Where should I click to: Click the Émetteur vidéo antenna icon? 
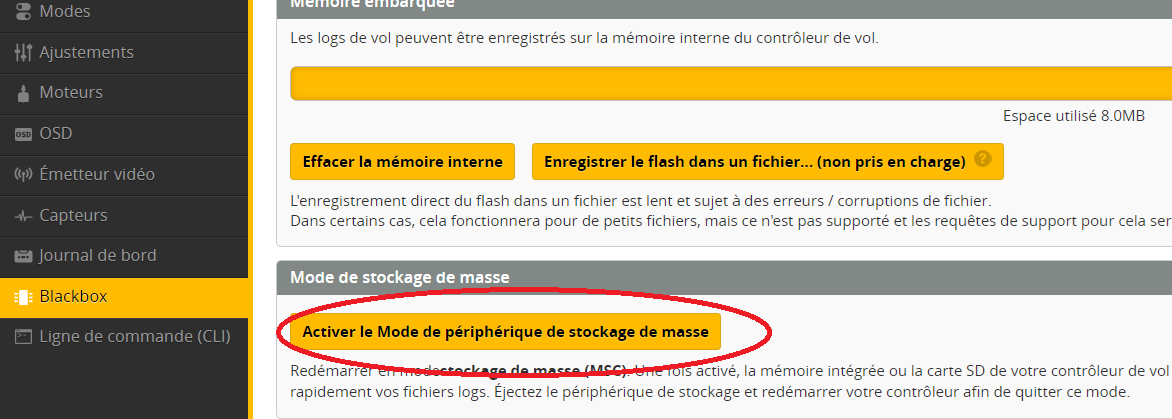click(x=22, y=175)
